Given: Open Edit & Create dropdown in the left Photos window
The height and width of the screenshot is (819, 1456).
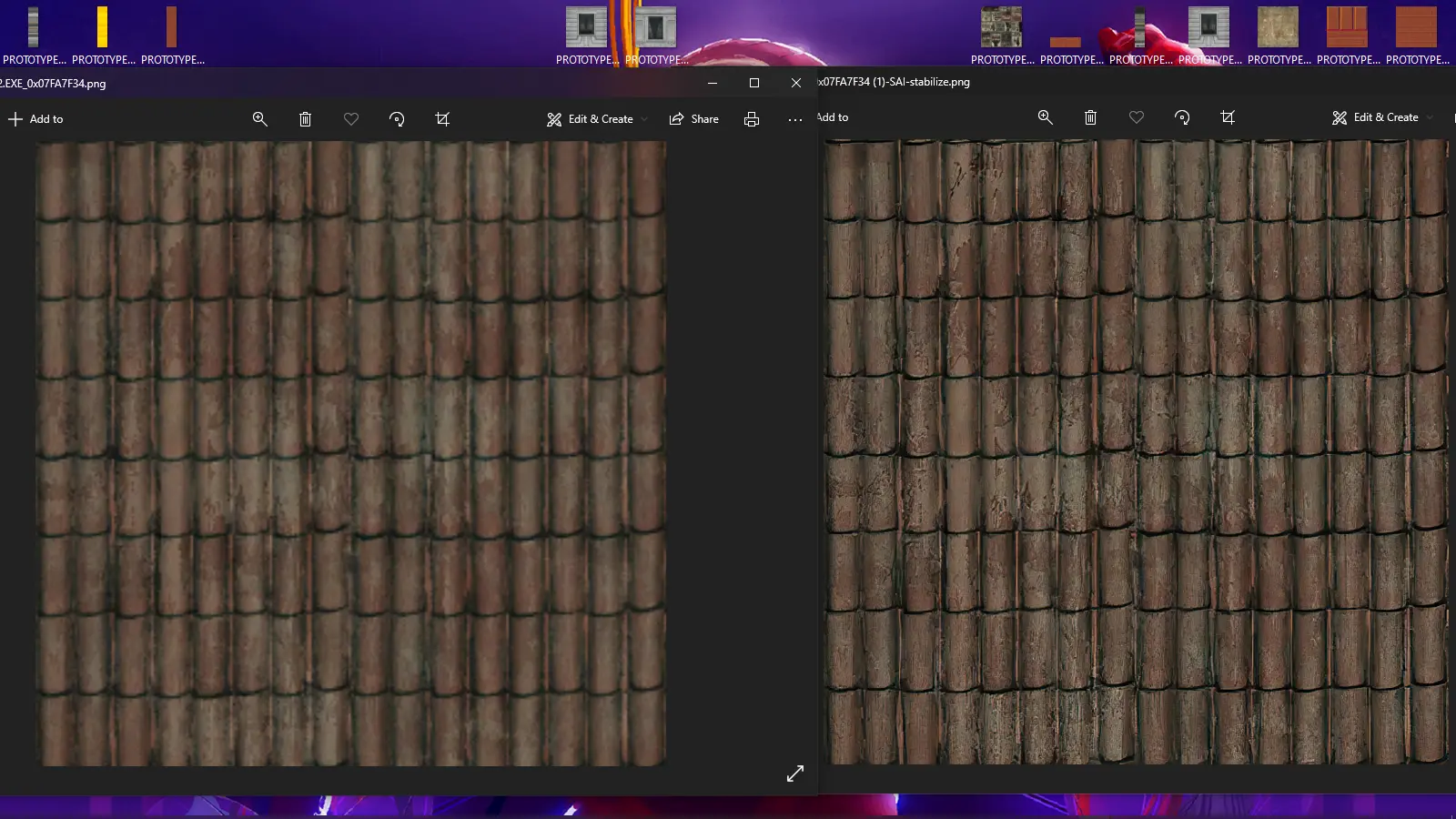Looking at the screenshot, I should click(597, 119).
